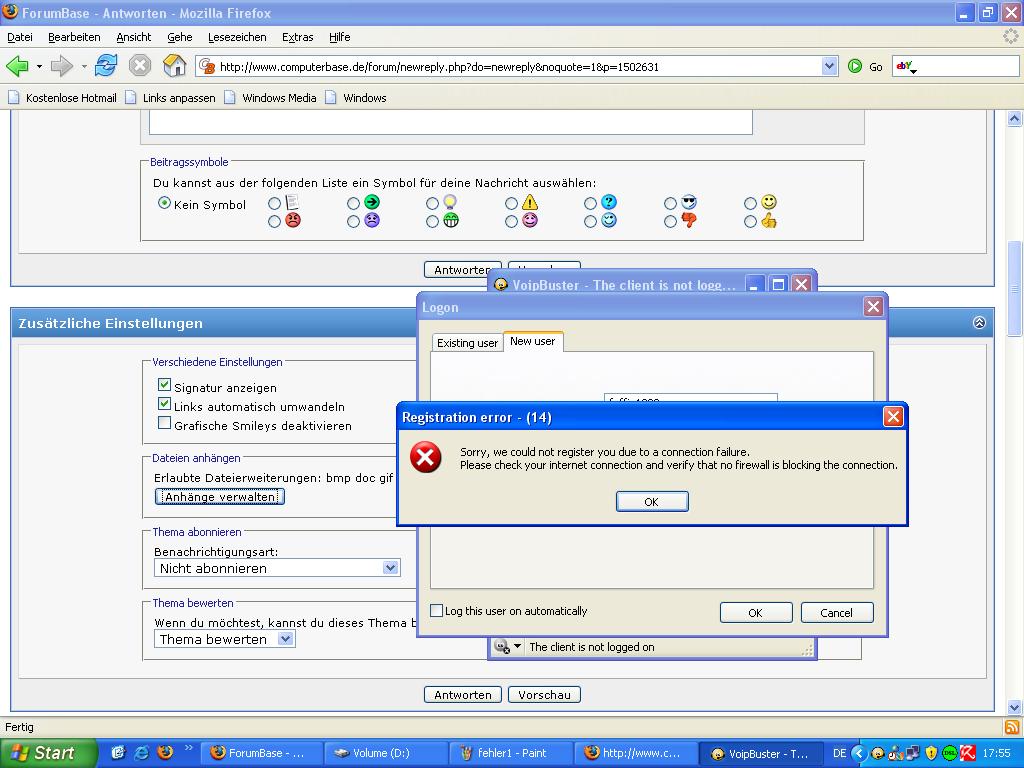
Task: Close the Registration error dialog
Action: point(893,417)
